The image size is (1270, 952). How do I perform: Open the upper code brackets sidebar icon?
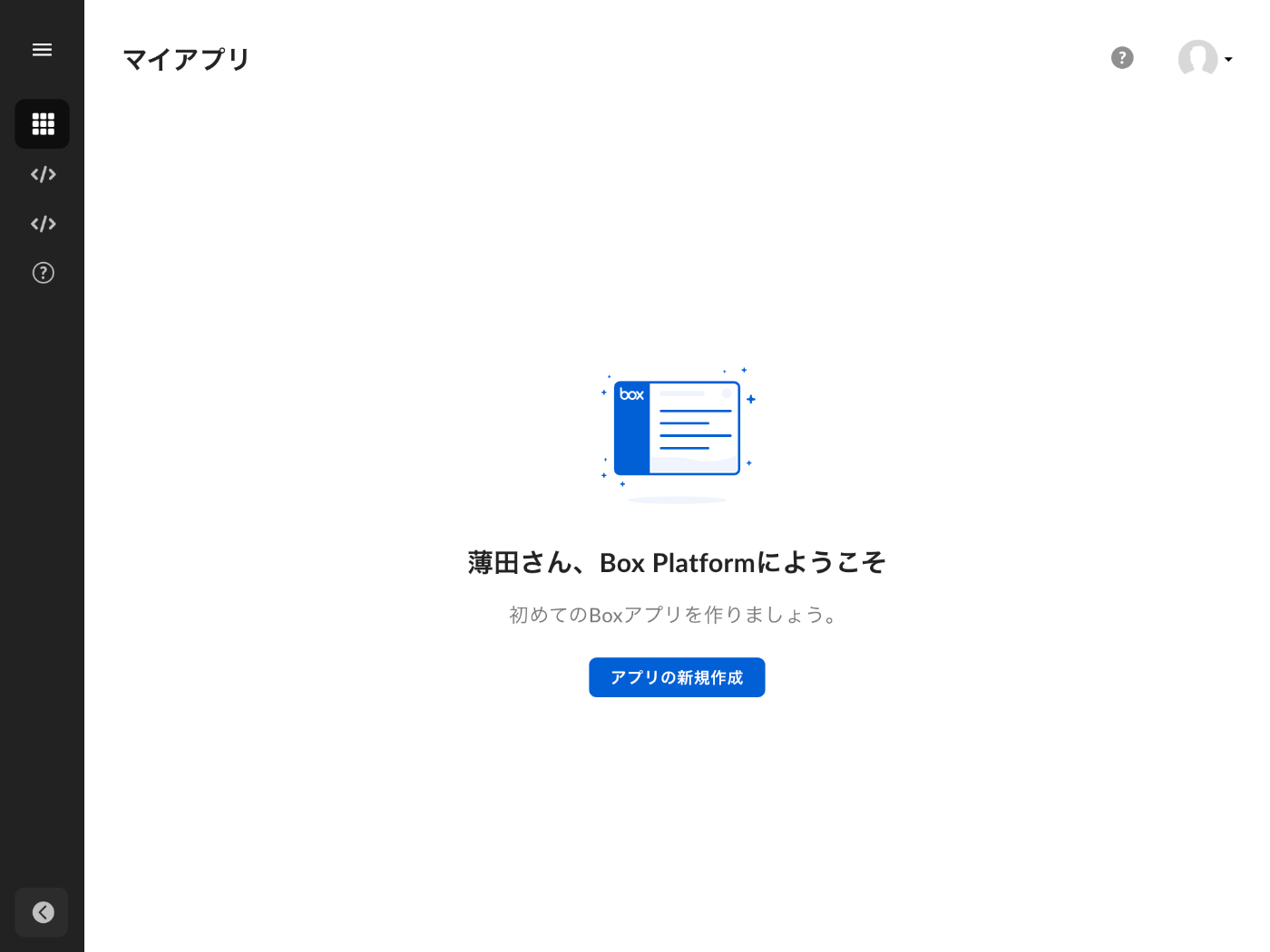(43, 174)
